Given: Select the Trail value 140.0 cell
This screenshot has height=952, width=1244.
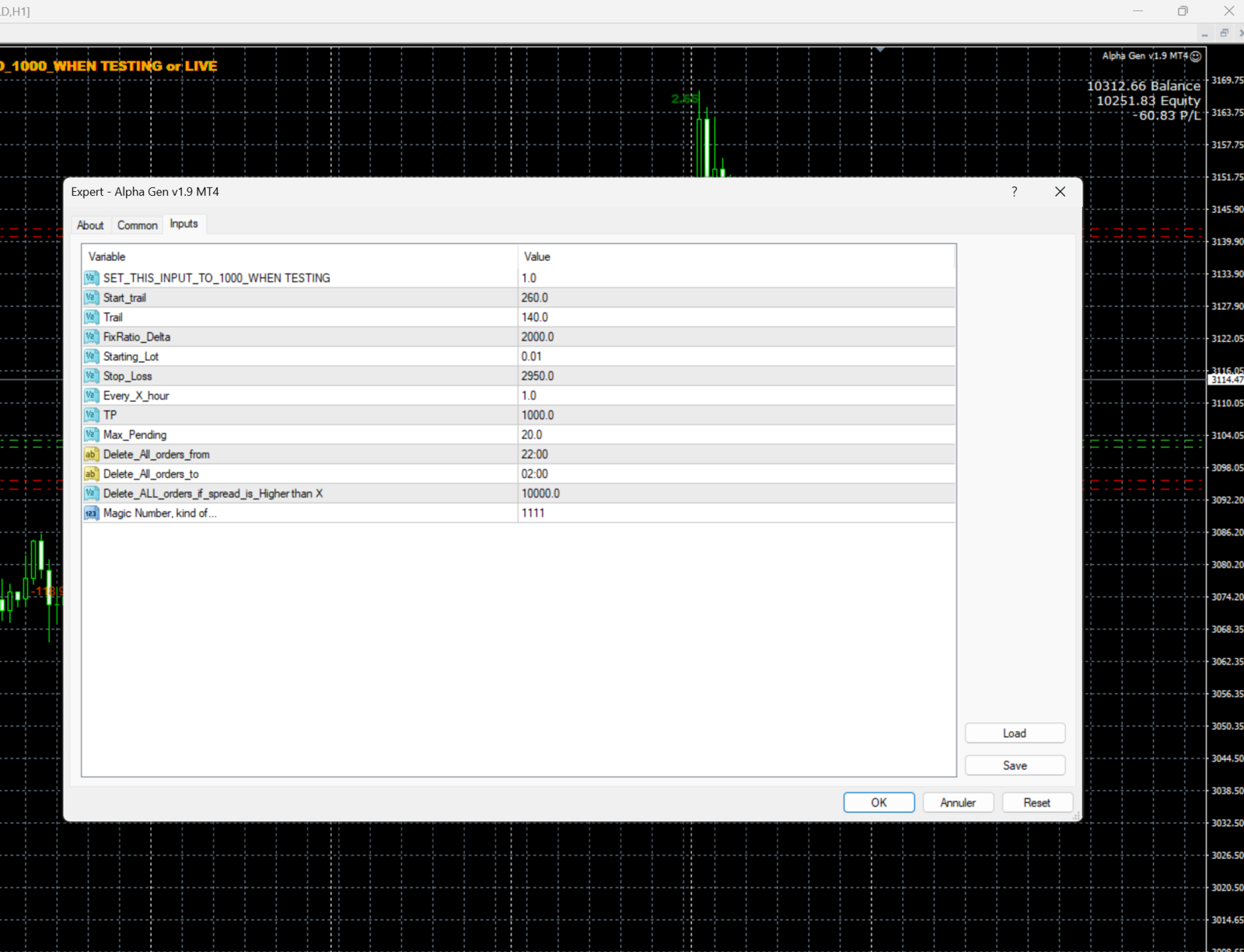Looking at the screenshot, I should 535,317.
